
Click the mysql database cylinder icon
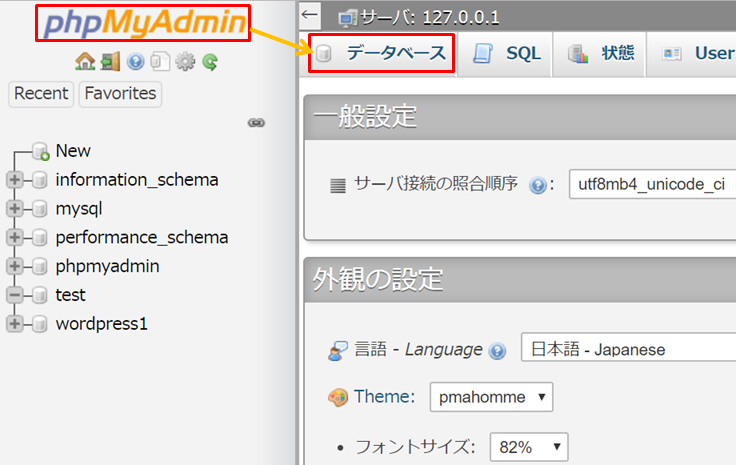click(x=40, y=209)
